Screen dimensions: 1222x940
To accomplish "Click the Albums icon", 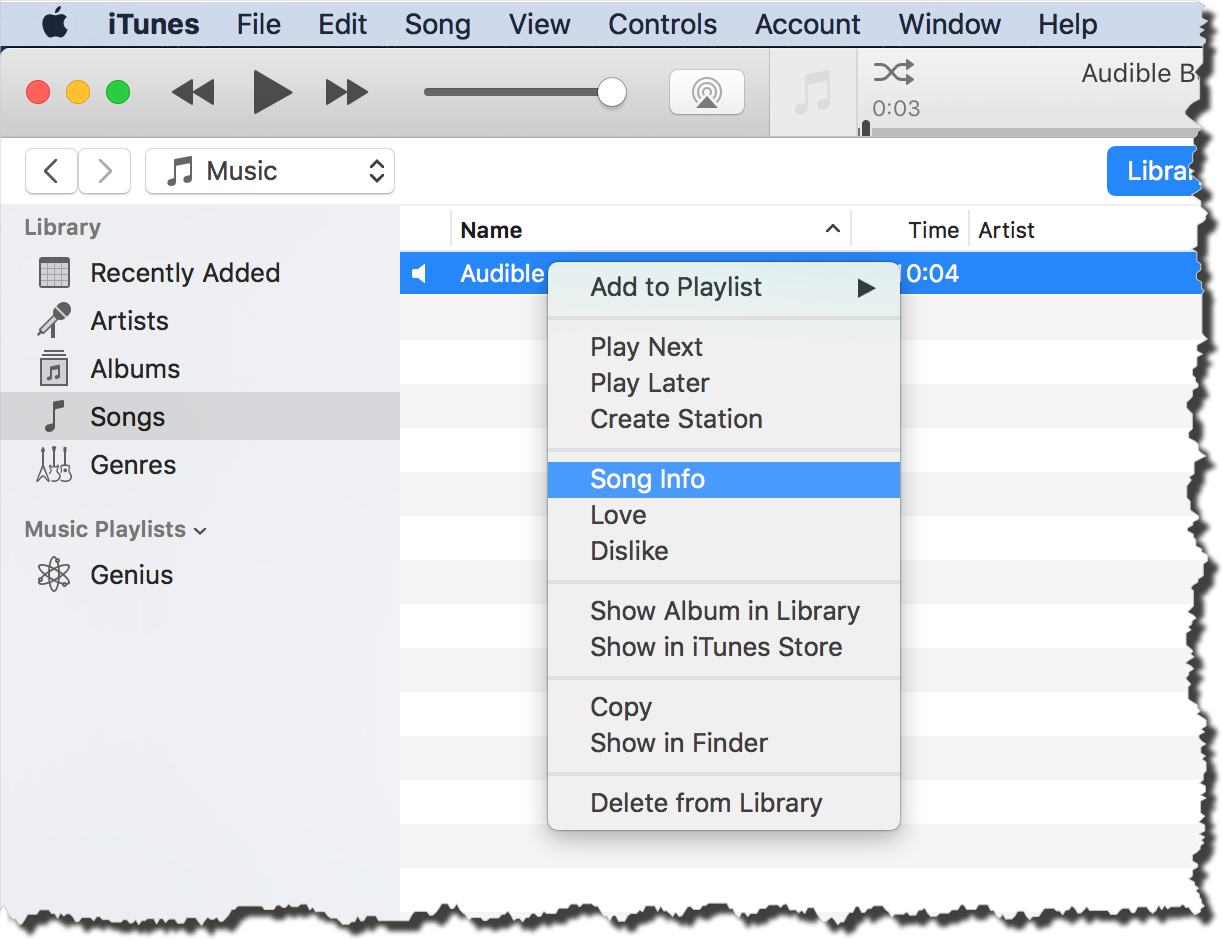I will pyautogui.click(x=54, y=369).
